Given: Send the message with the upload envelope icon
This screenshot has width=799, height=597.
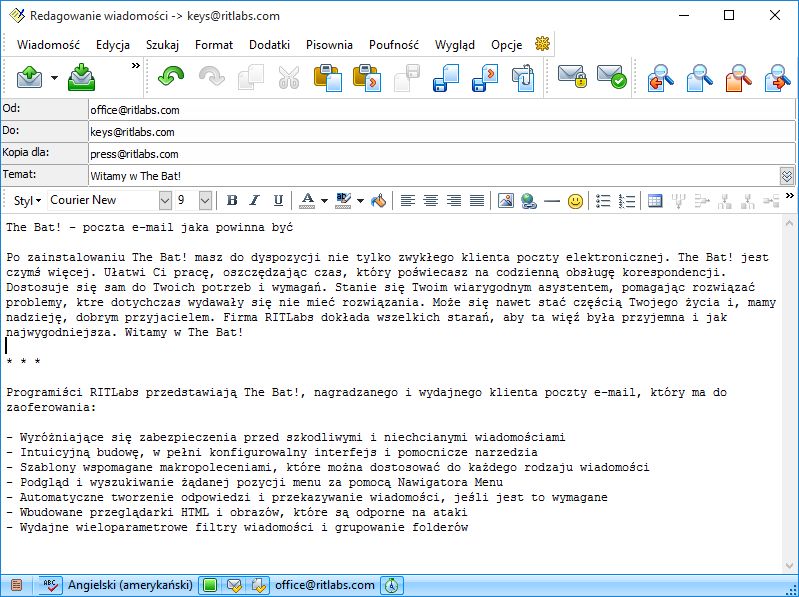Looking at the screenshot, I should (x=30, y=78).
